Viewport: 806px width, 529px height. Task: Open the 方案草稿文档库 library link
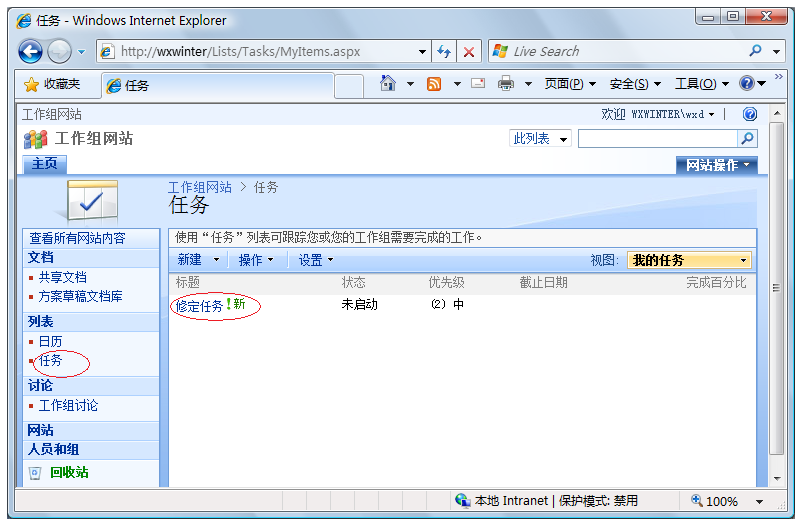(x=81, y=297)
